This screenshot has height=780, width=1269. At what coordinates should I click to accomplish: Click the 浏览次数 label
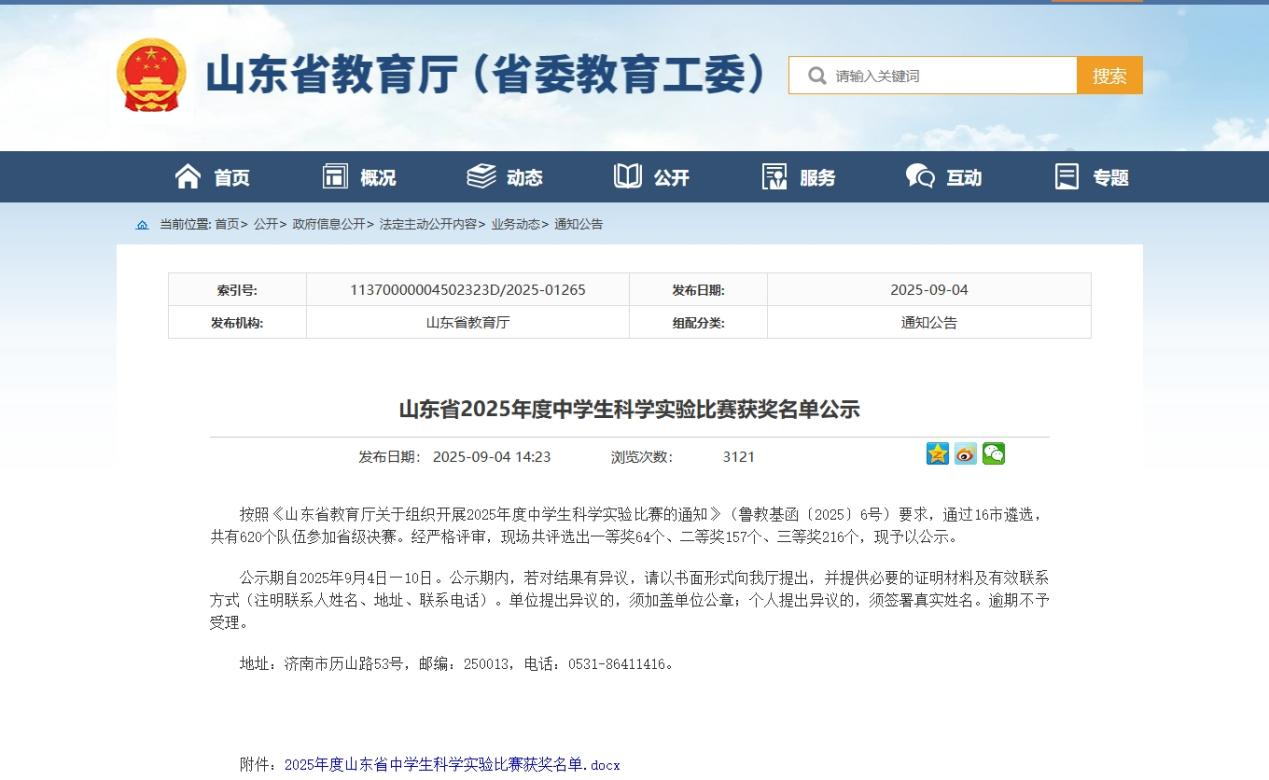642,457
